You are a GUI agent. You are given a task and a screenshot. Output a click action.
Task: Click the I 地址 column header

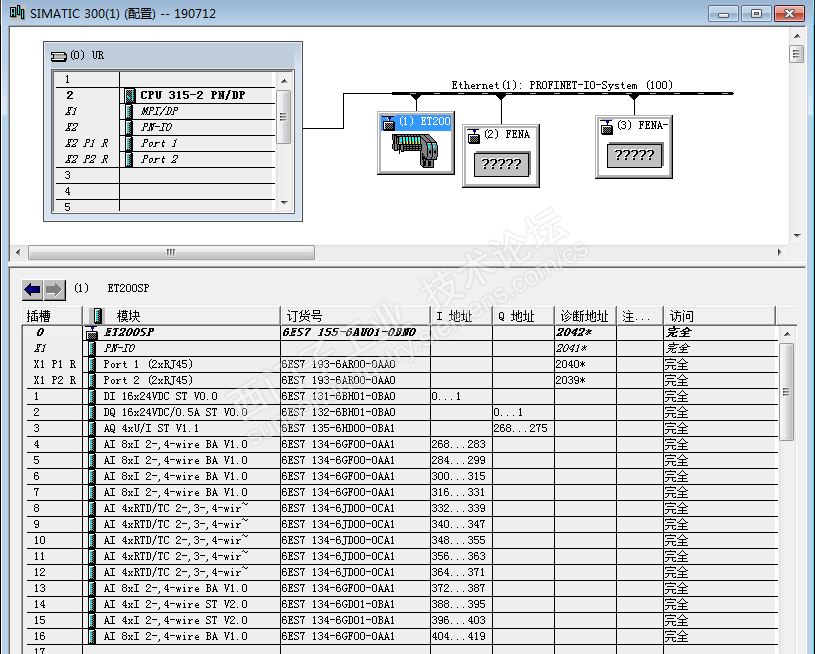pyautogui.click(x=461, y=316)
